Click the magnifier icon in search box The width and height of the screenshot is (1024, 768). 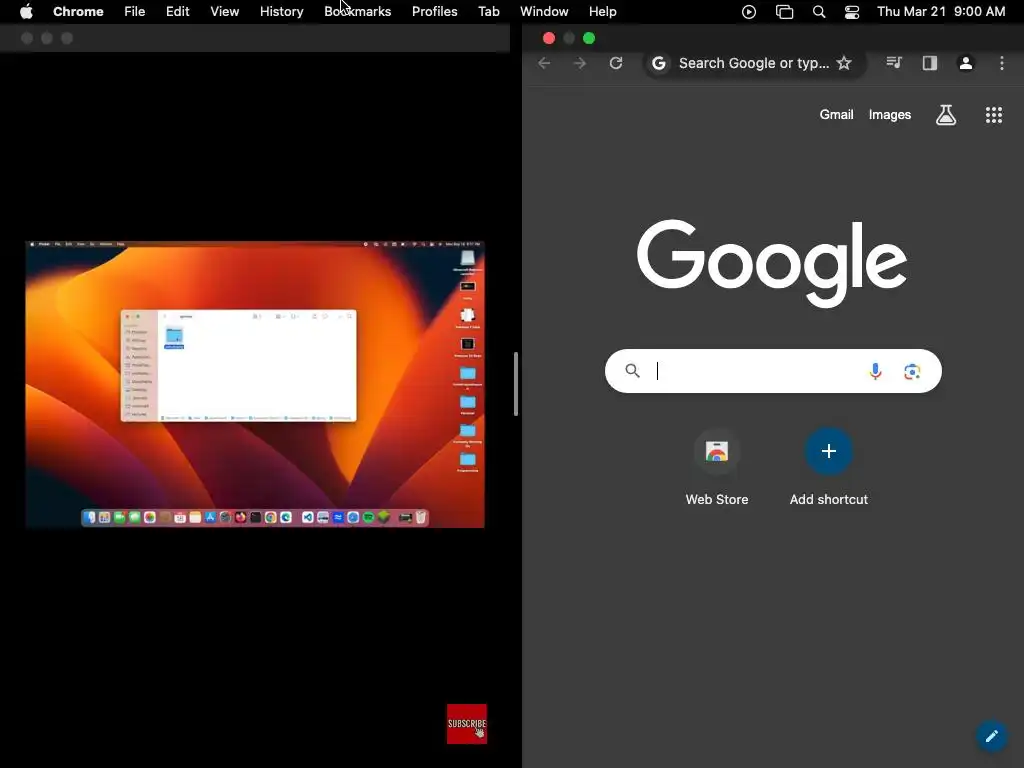pos(632,371)
